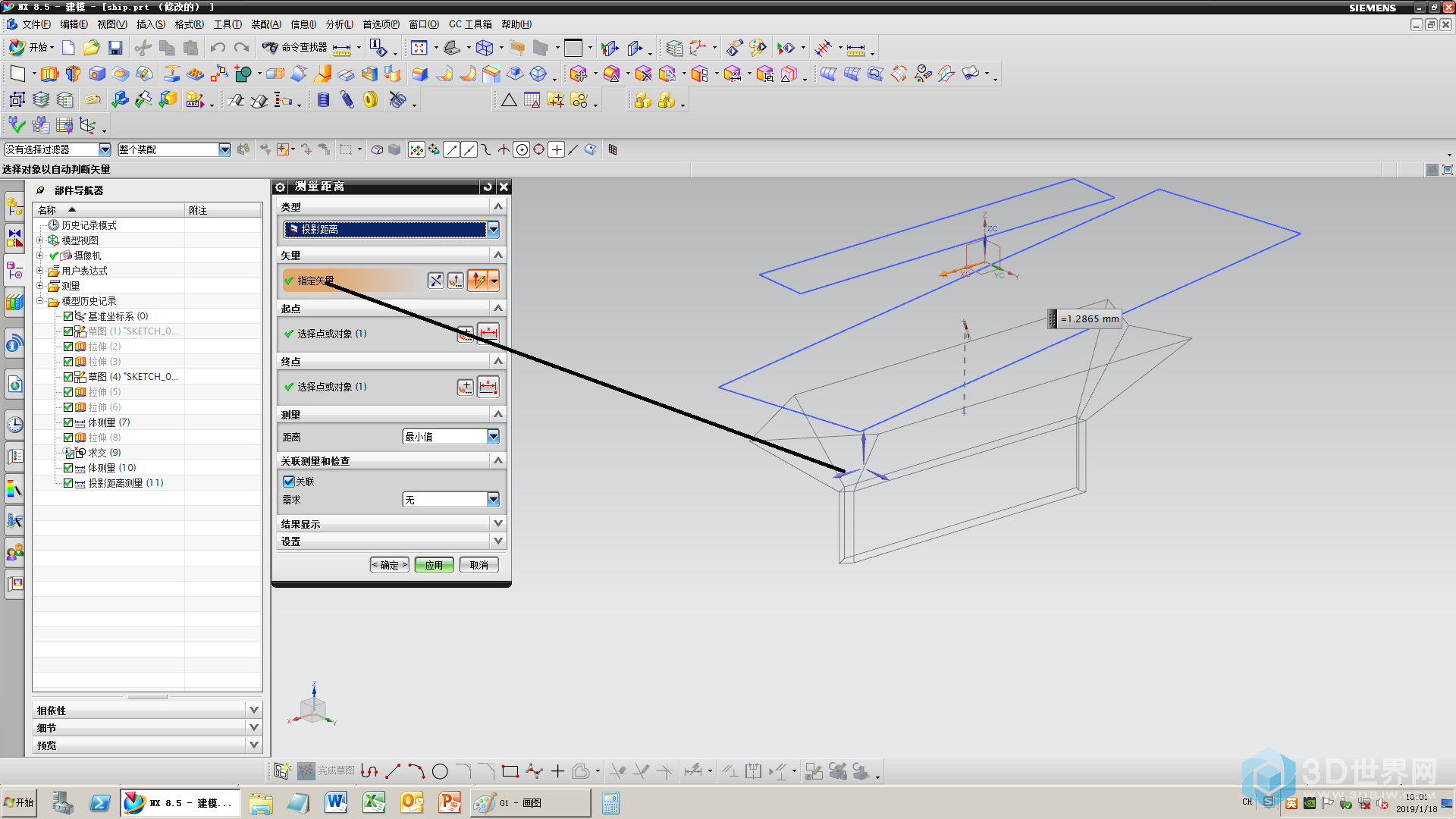Click the Redo arrow icon
This screenshot has width=1456, height=819.
pyautogui.click(x=241, y=49)
